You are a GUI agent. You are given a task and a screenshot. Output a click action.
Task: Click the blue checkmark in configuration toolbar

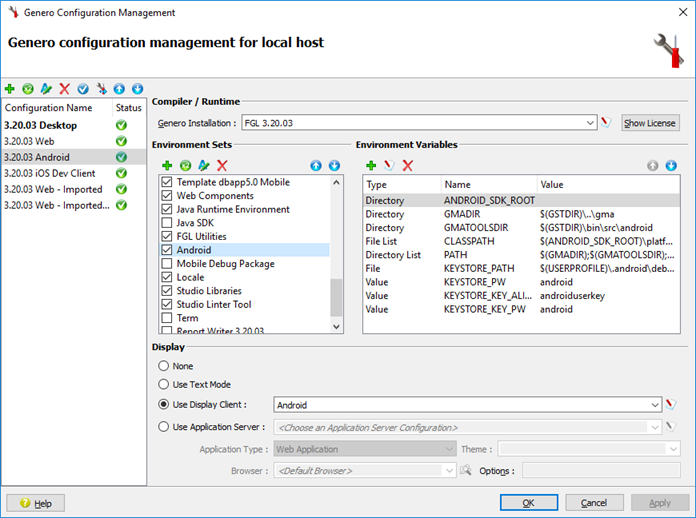pyautogui.click(x=83, y=89)
